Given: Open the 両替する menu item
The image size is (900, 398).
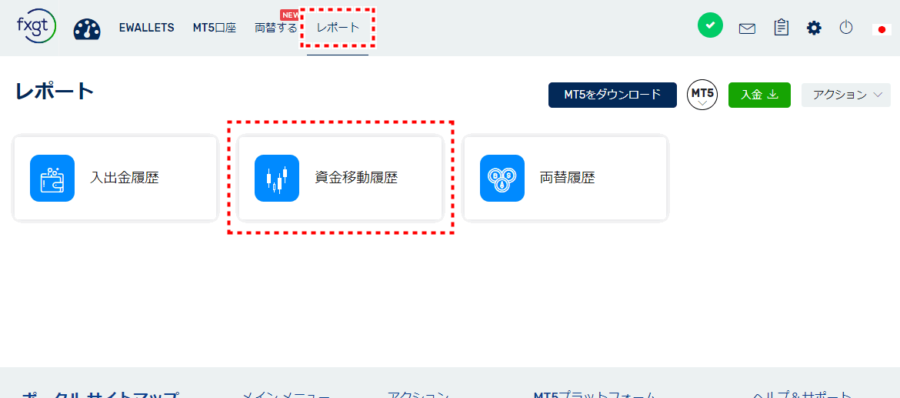Looking at the screenshot, I should click(x=276, y=28).
